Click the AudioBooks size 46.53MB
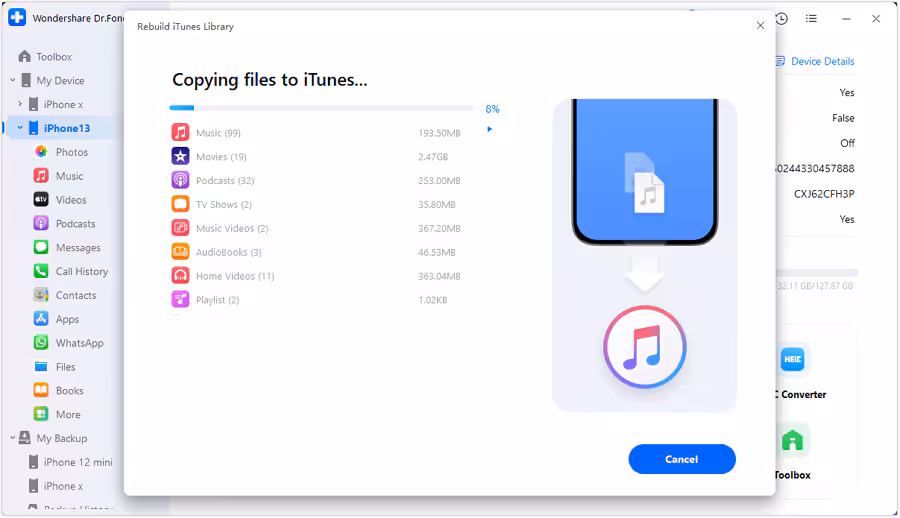900x518 pixels. 437,252
